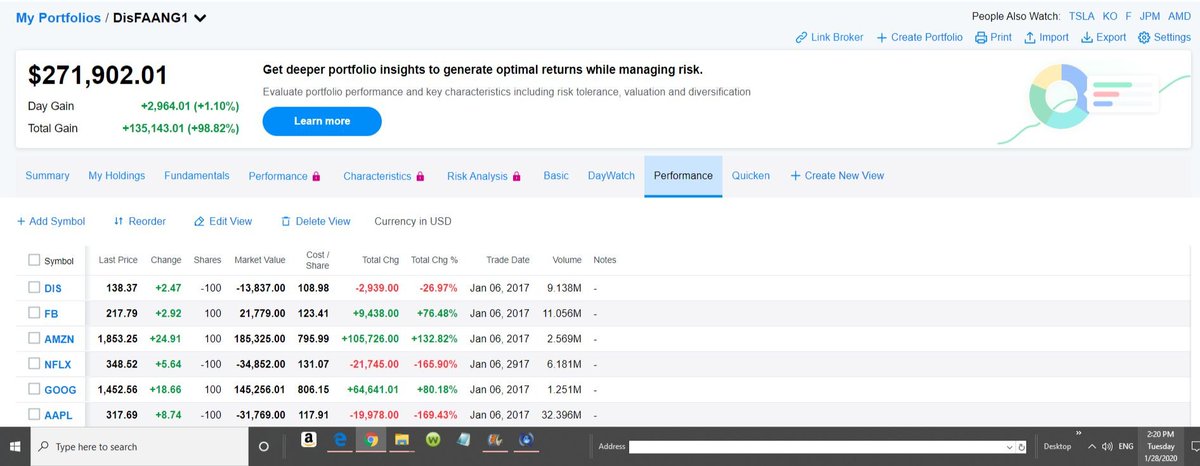Click the Edit View pencil icon
Screen dimensions: 1200x466
[x=199, y=221]
